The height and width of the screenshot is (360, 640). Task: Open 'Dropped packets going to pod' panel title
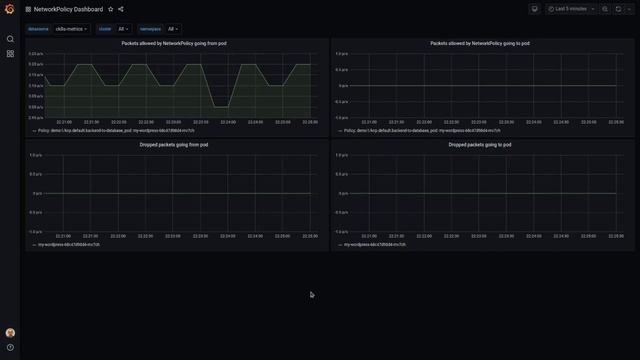[x=480, y=144]
